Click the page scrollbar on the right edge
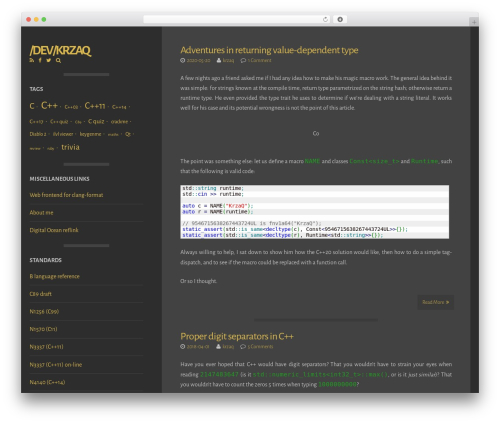The image size is (500, 423). click(x=474, y=209)
